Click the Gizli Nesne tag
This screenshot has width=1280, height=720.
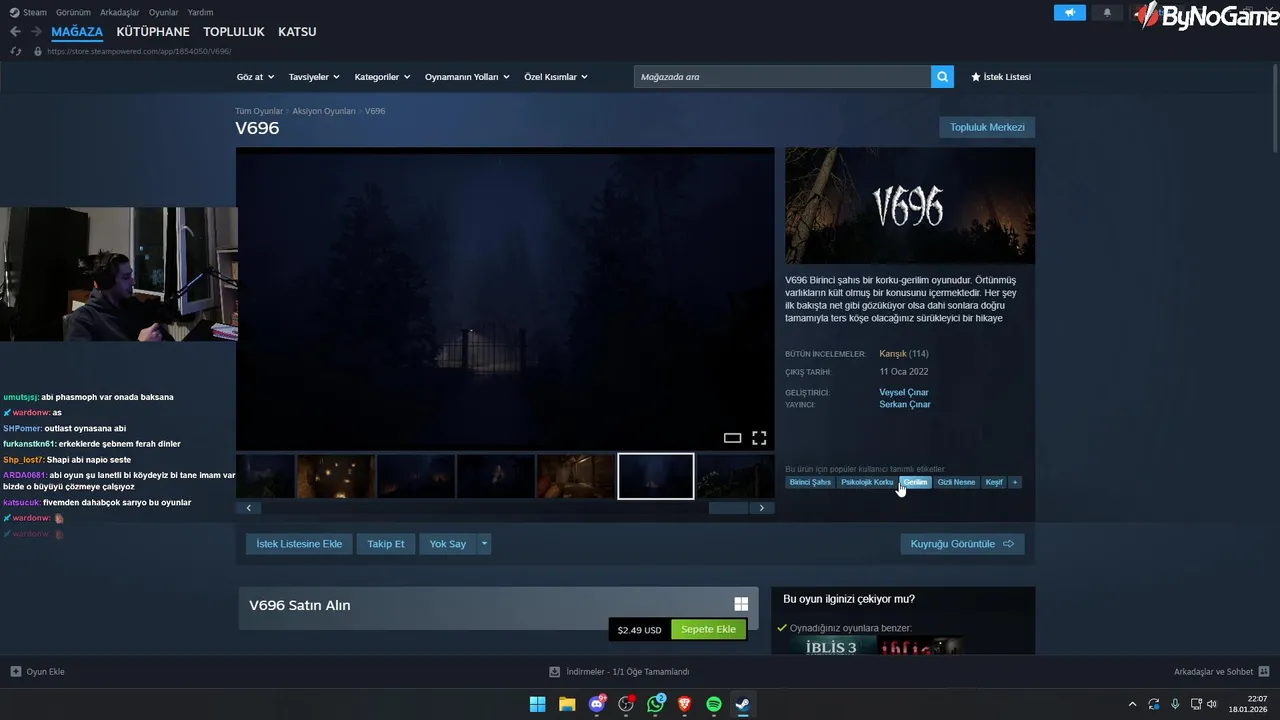(956, 482)
